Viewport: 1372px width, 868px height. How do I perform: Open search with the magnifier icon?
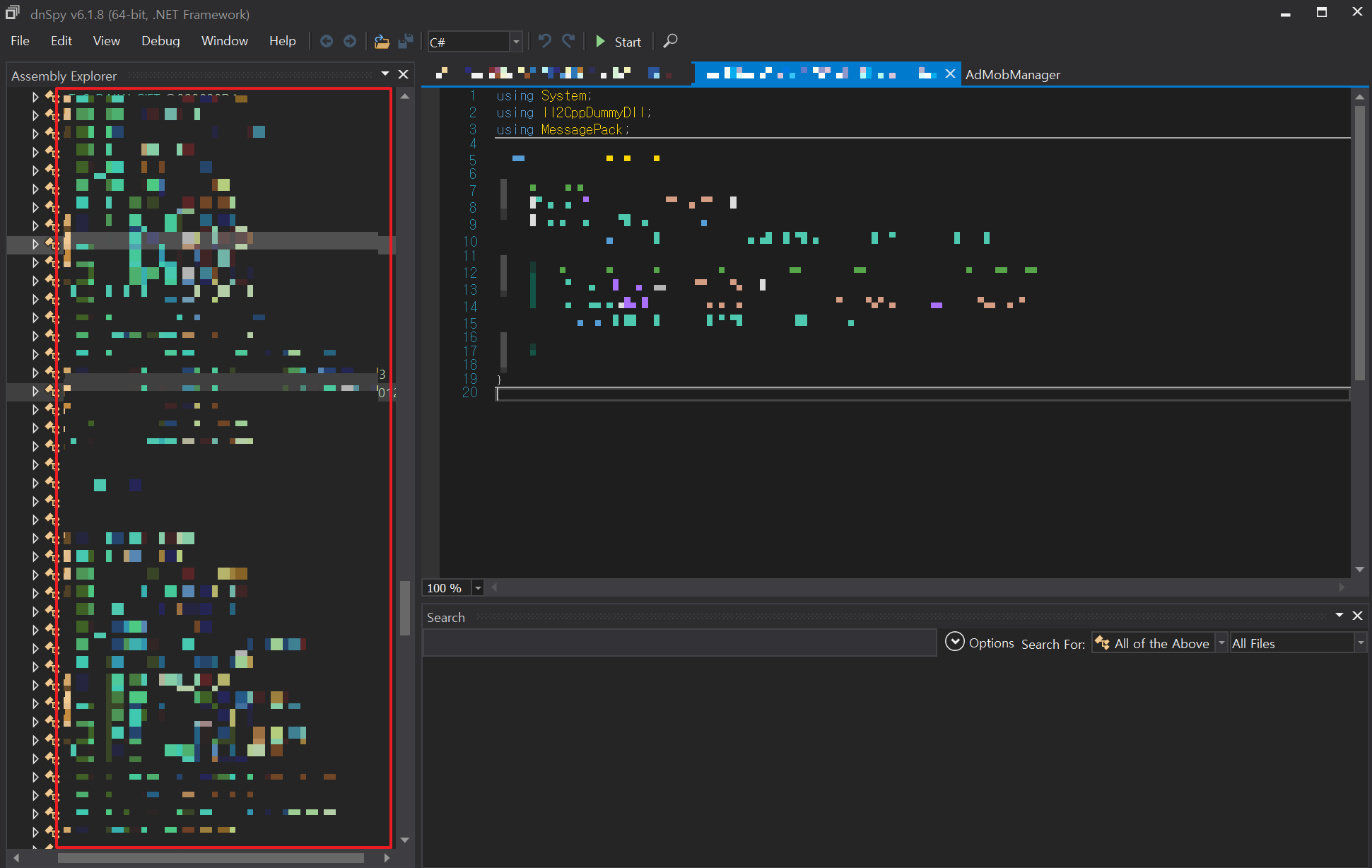[670, 42]
